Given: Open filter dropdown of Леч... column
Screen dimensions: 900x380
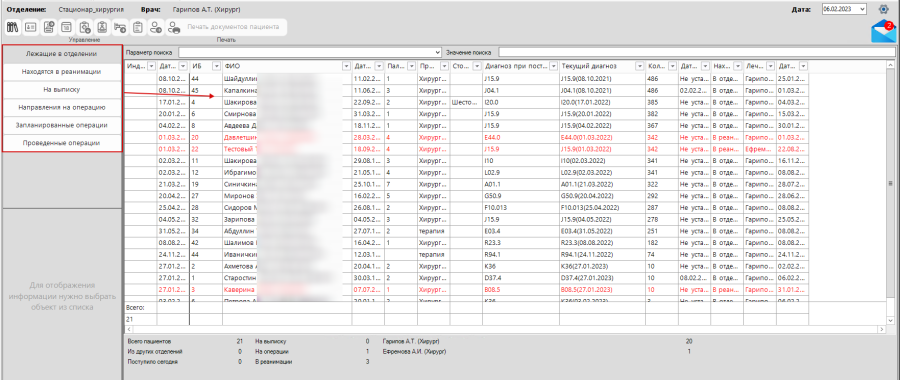Looking at the screenshot, I should pyautogui.click(x=770, y=66).
